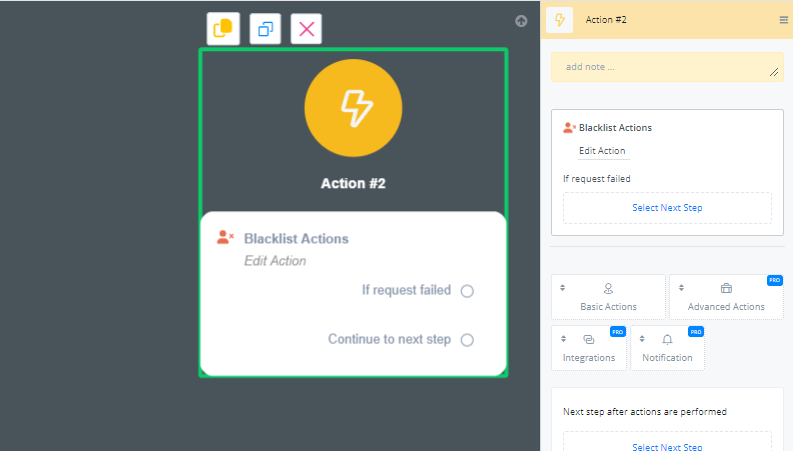793x451 pixels.
Task: Click the Action #2 node title
Action: [353, 184]
